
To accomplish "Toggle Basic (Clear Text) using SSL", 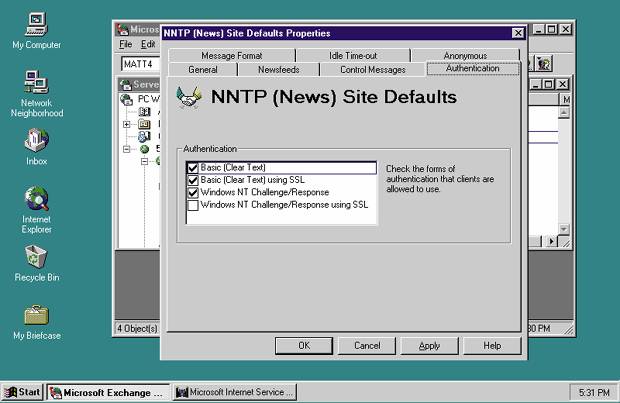I will coord(193,180).
